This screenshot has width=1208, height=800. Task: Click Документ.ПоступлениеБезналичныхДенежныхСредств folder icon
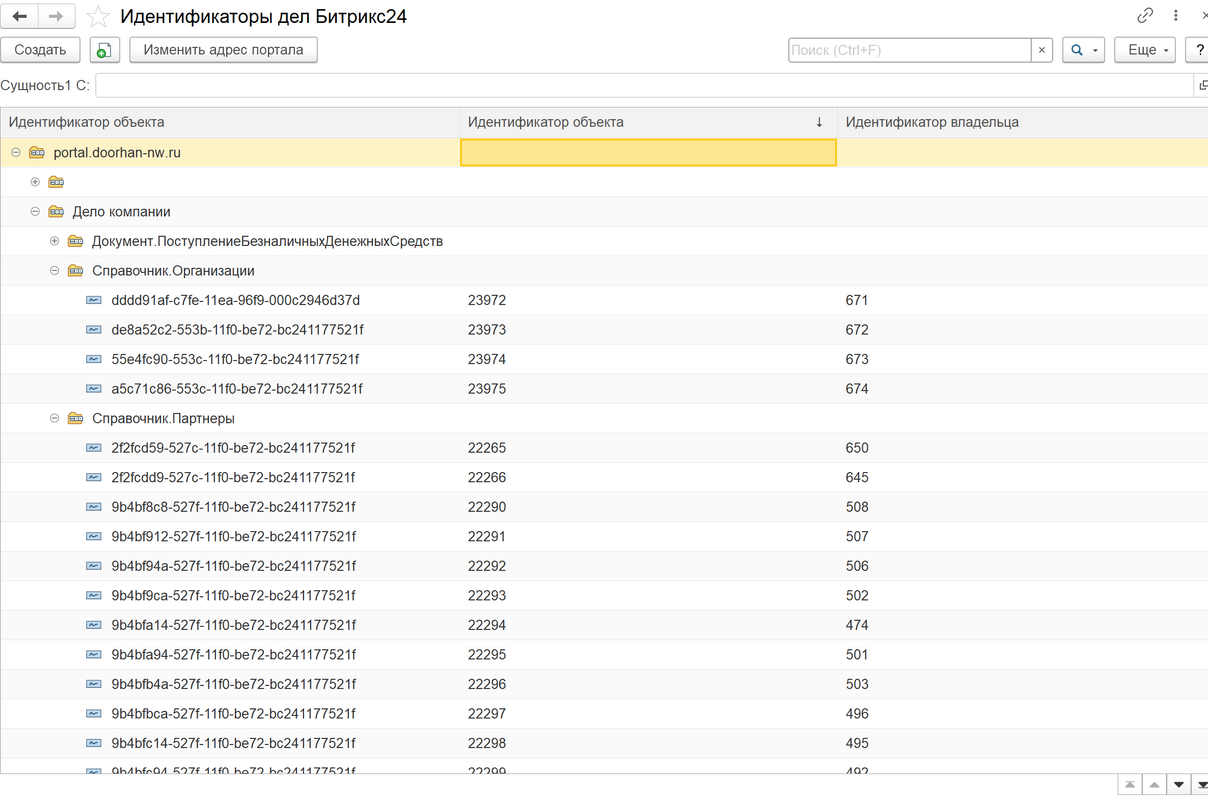click(75, 241)
